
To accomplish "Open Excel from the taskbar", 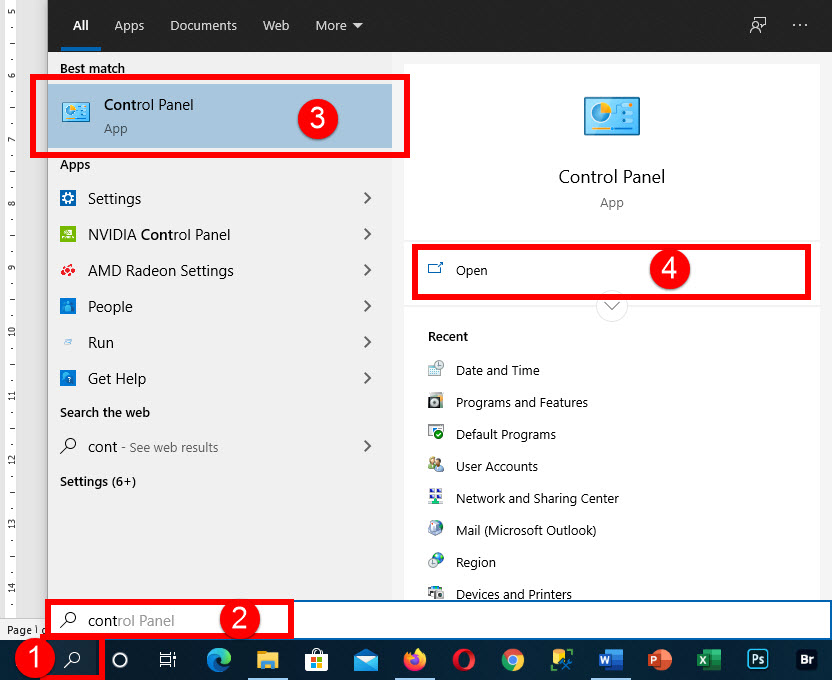I will click(708, 660).
